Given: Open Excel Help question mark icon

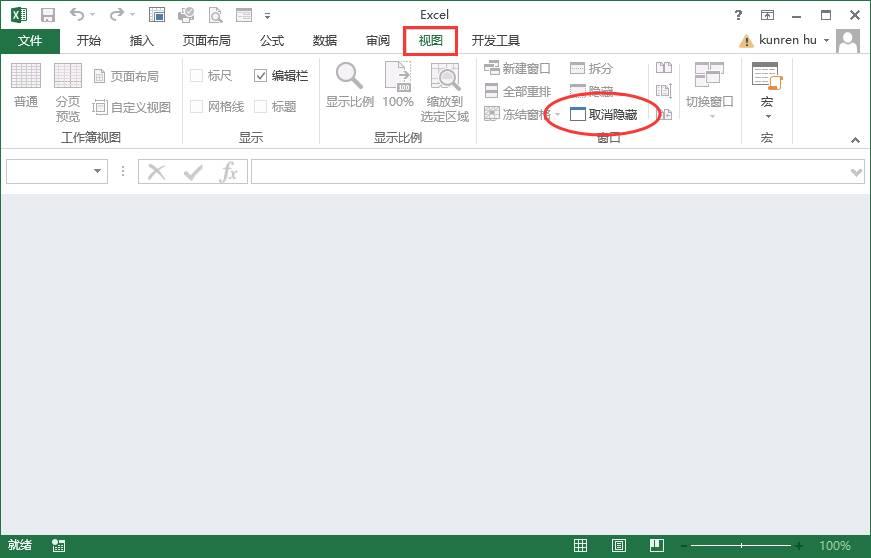Looking at the screenshot, I should coord(738,15).
